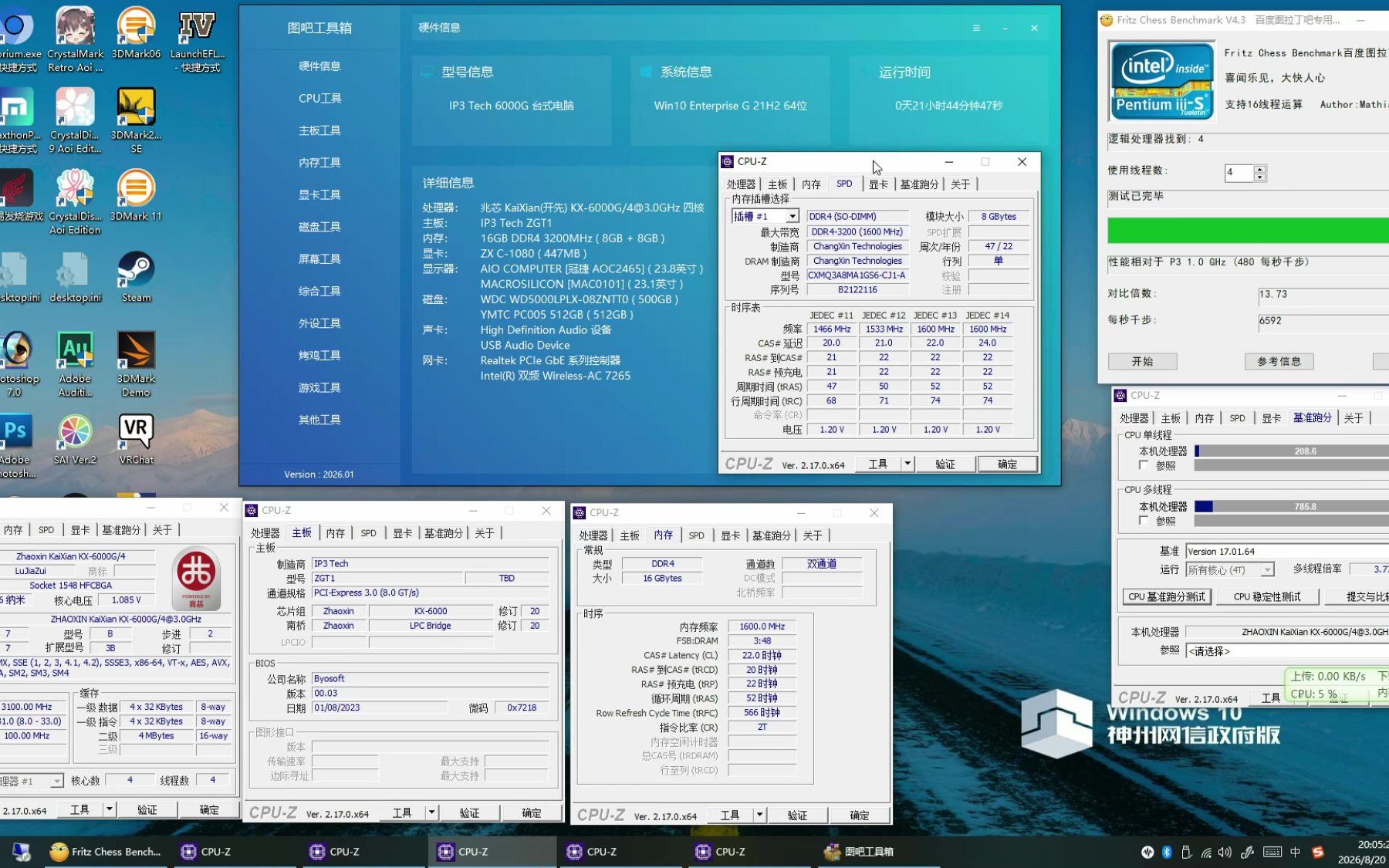Expand the 工具 arrow in the memory CPU-Z window

point(760,815)
